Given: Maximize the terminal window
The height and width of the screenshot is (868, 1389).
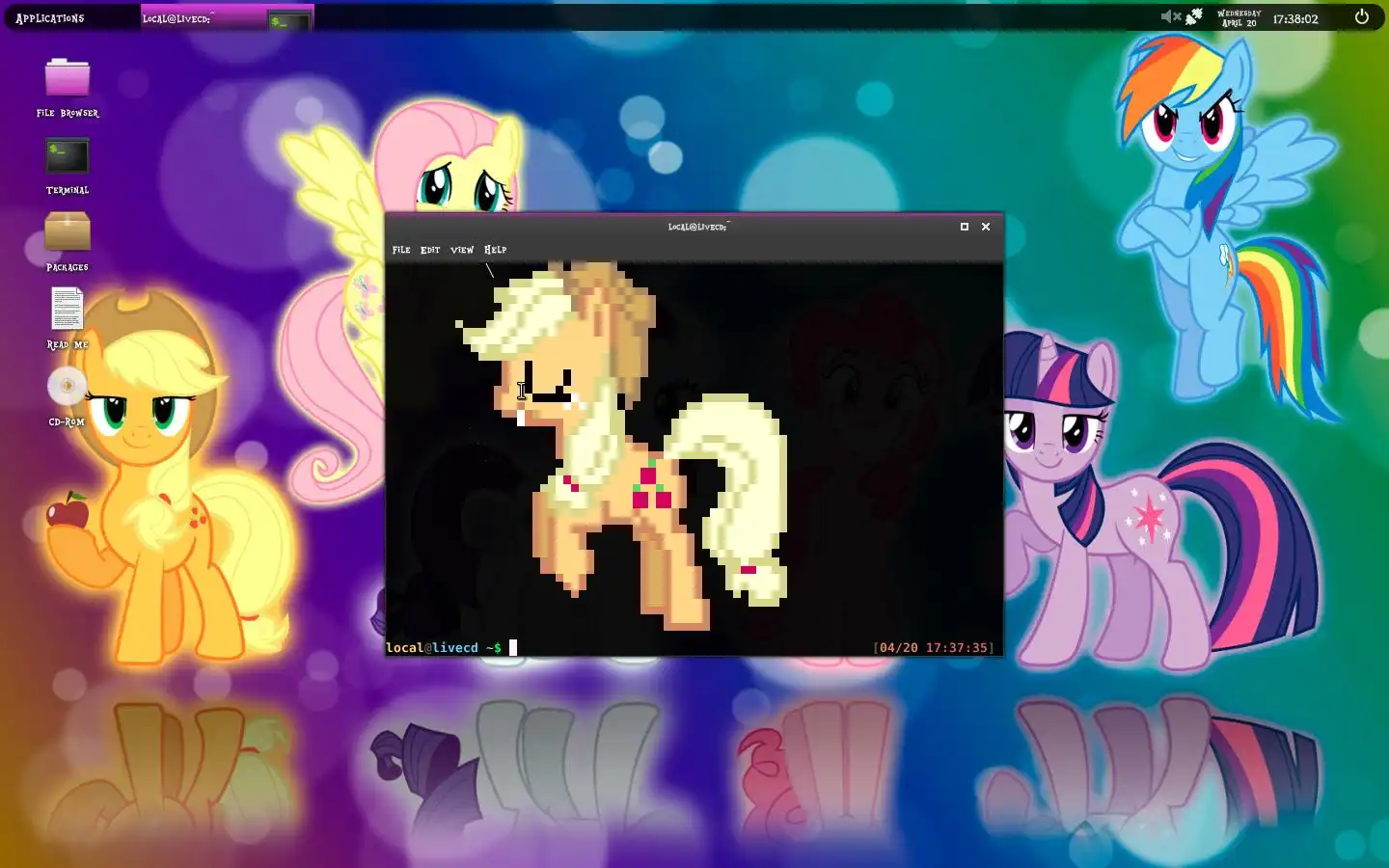Looking at the screenshot, I should pyautogui.click(x=964, y=227).
